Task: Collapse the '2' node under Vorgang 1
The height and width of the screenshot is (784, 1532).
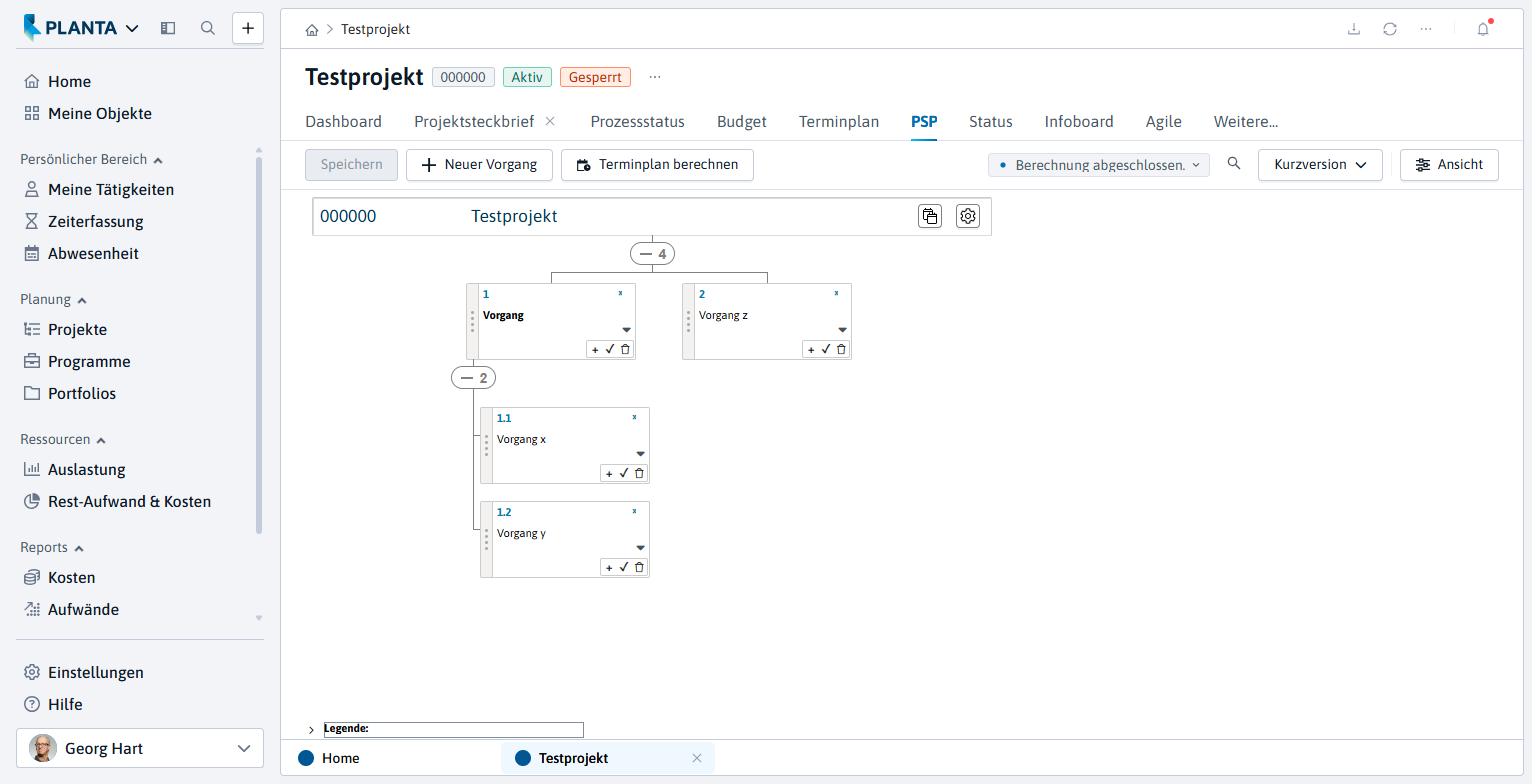Action: (474, 378)
